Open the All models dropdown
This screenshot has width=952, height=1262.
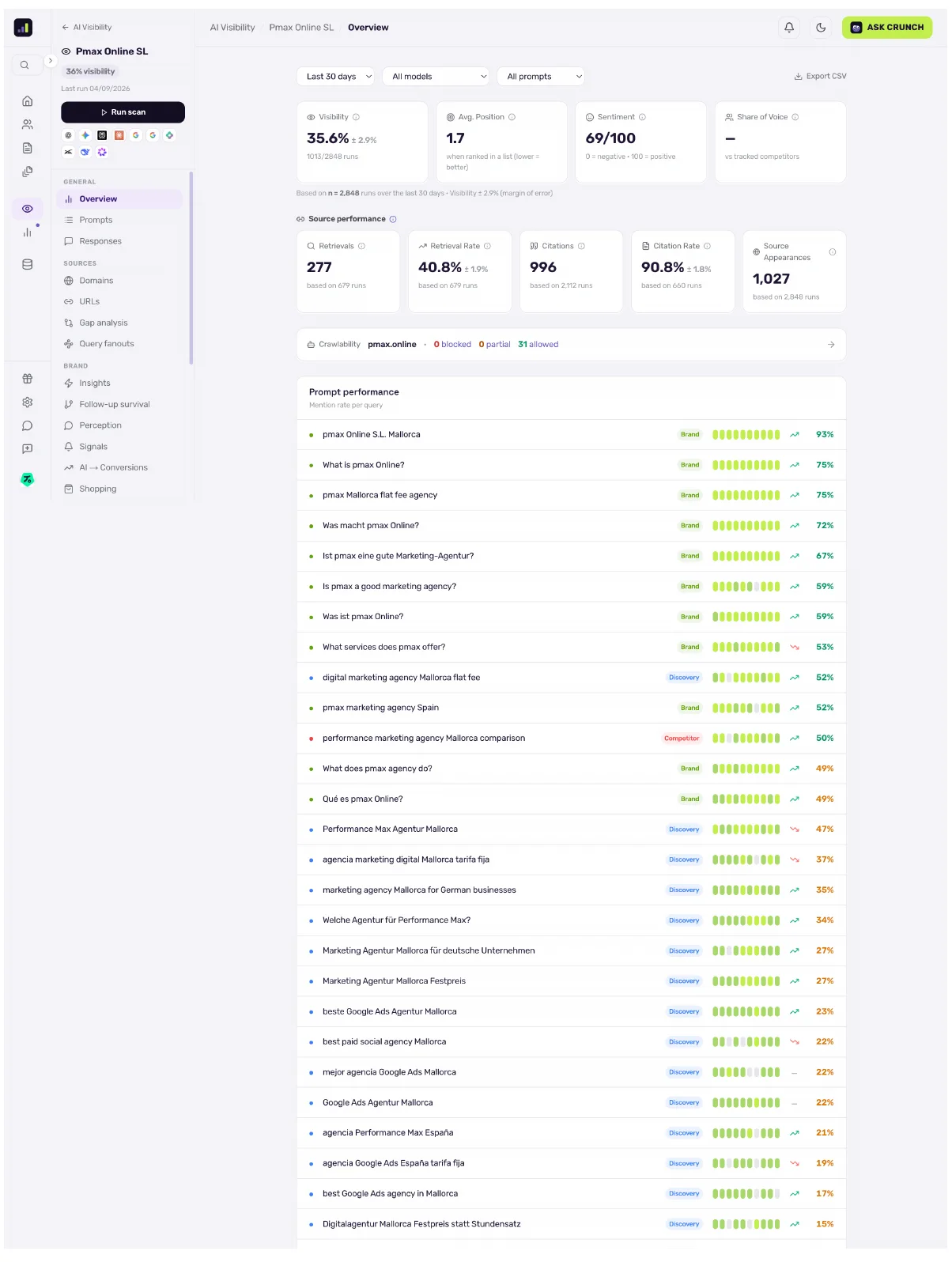[x=436, y=77]
